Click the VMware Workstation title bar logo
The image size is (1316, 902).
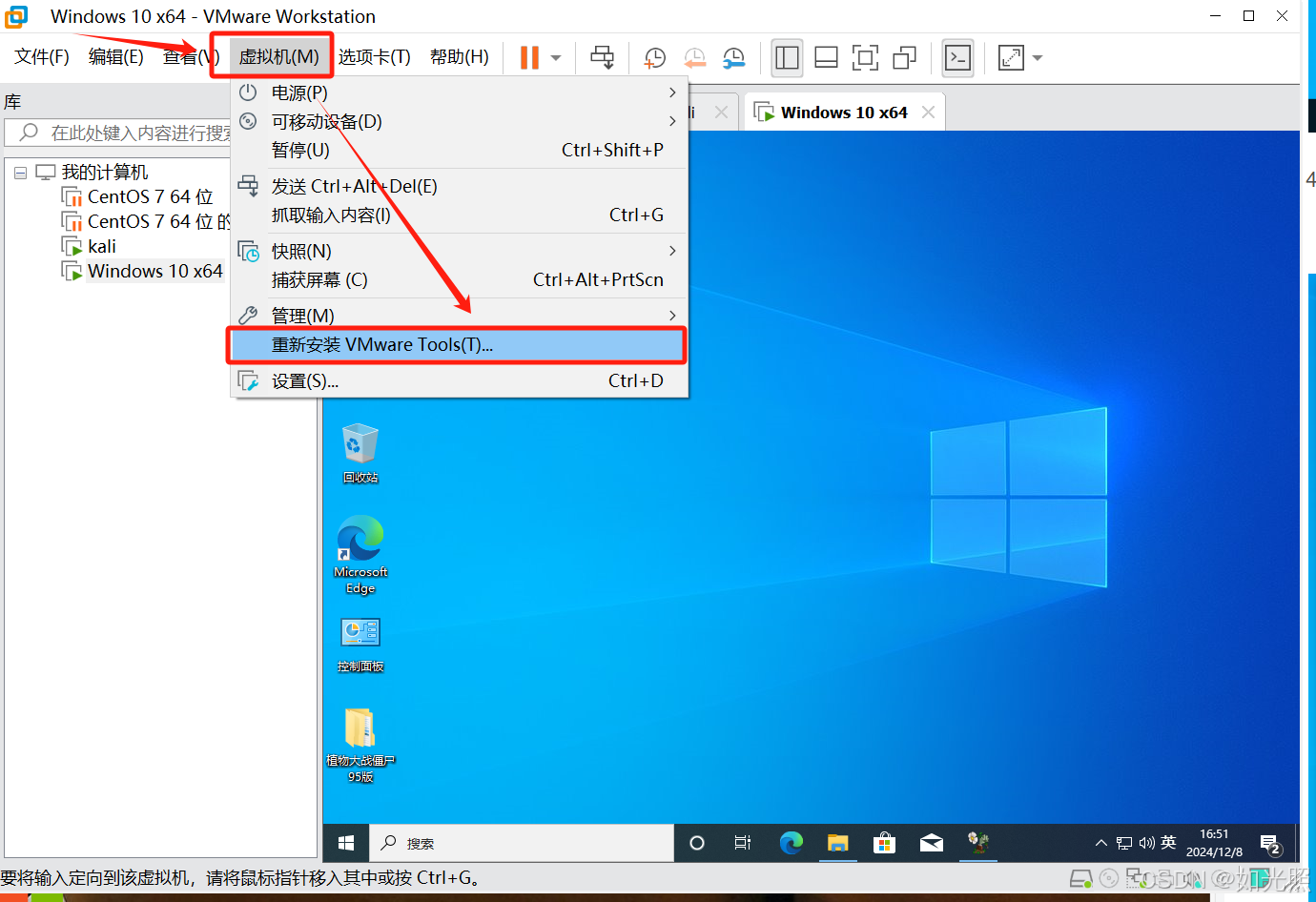(x=16, y=16)
